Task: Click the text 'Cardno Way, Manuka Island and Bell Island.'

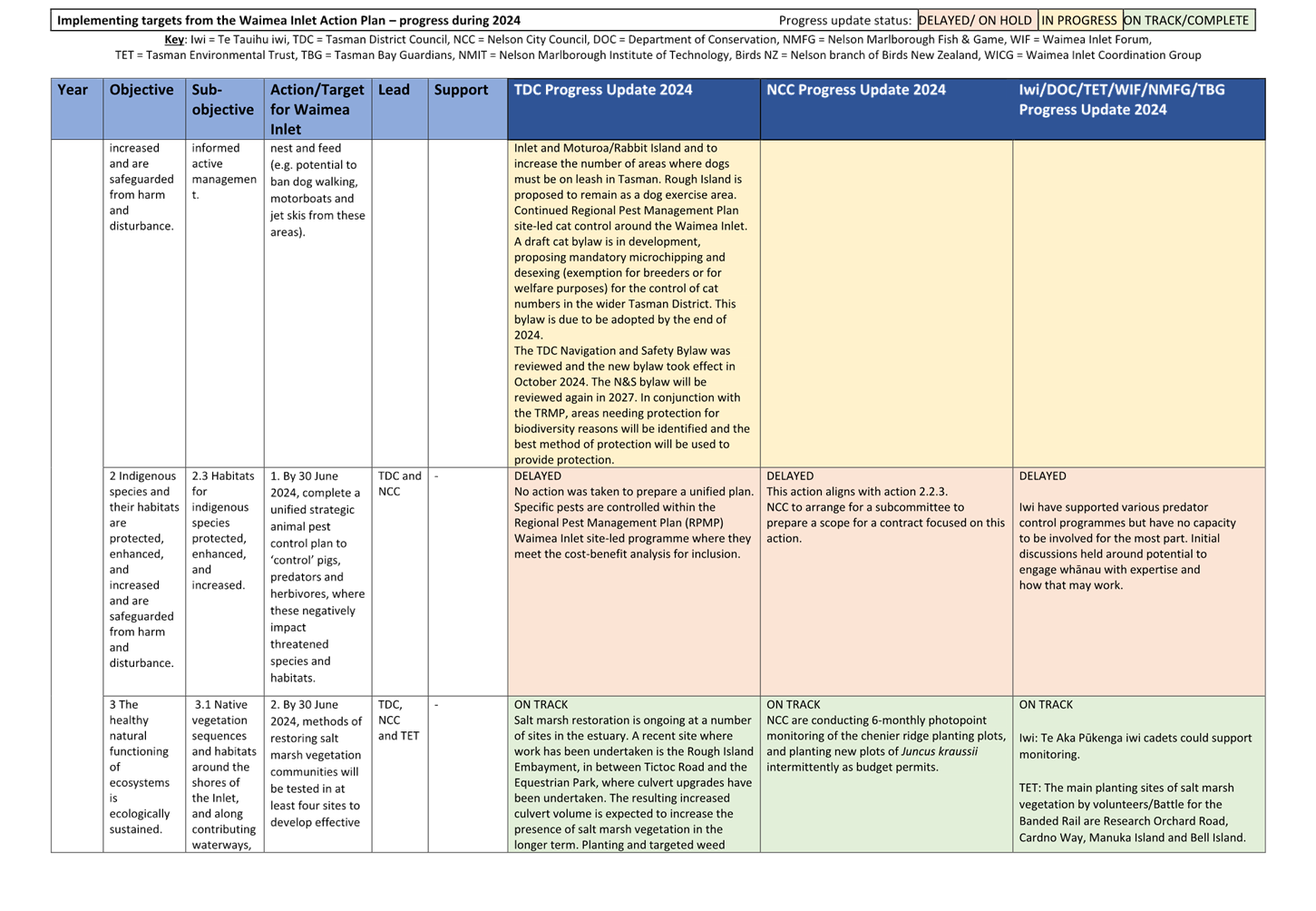Action: [x=1133, y=838]
